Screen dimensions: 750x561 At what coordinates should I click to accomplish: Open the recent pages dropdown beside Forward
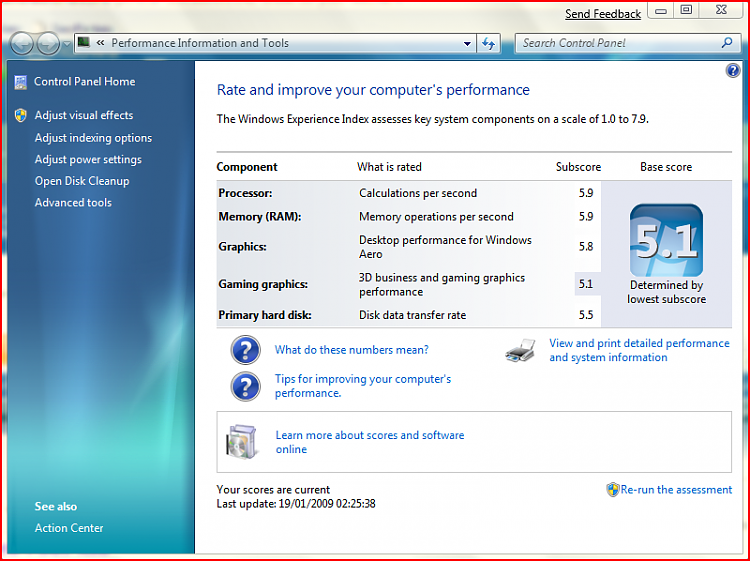66,44
